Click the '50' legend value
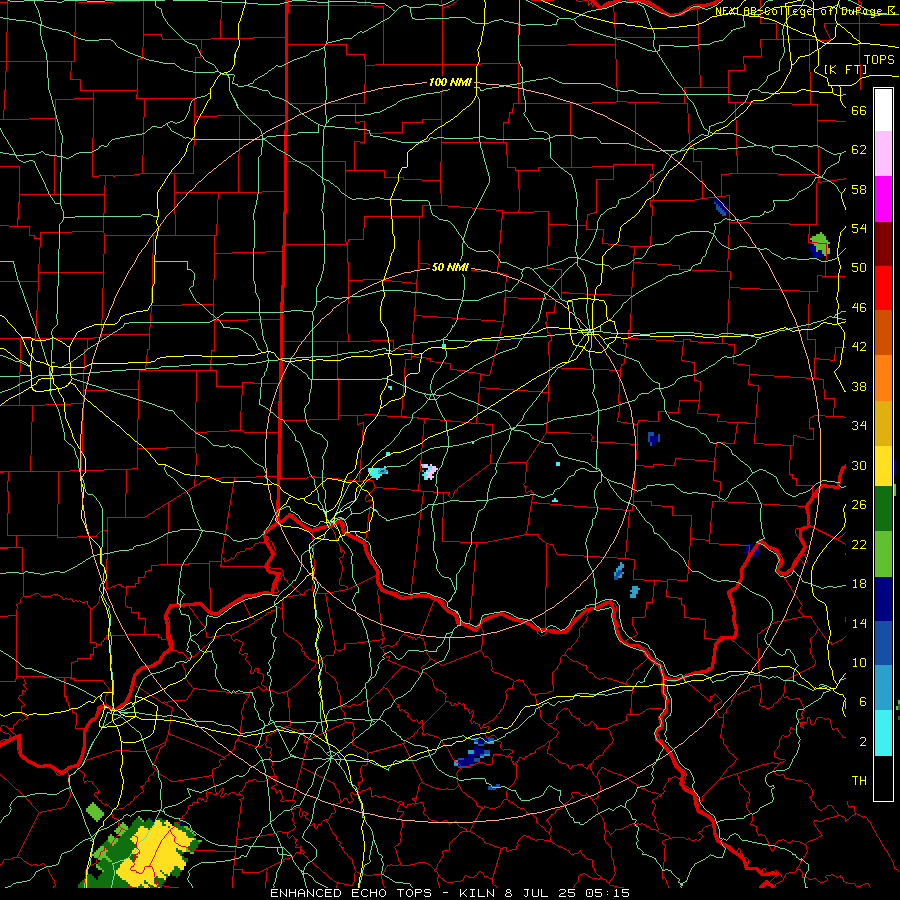The width and height of the screenshot is (900, 900). click(859, 268)
